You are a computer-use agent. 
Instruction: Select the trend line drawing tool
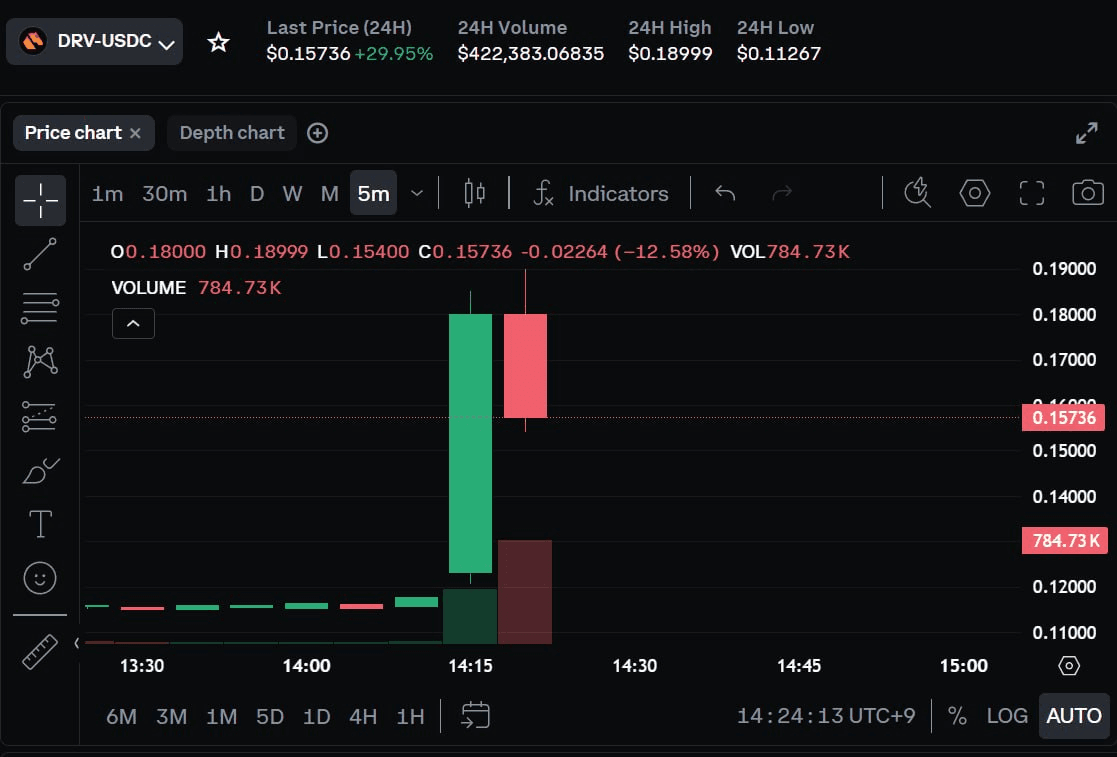(40, 254)
